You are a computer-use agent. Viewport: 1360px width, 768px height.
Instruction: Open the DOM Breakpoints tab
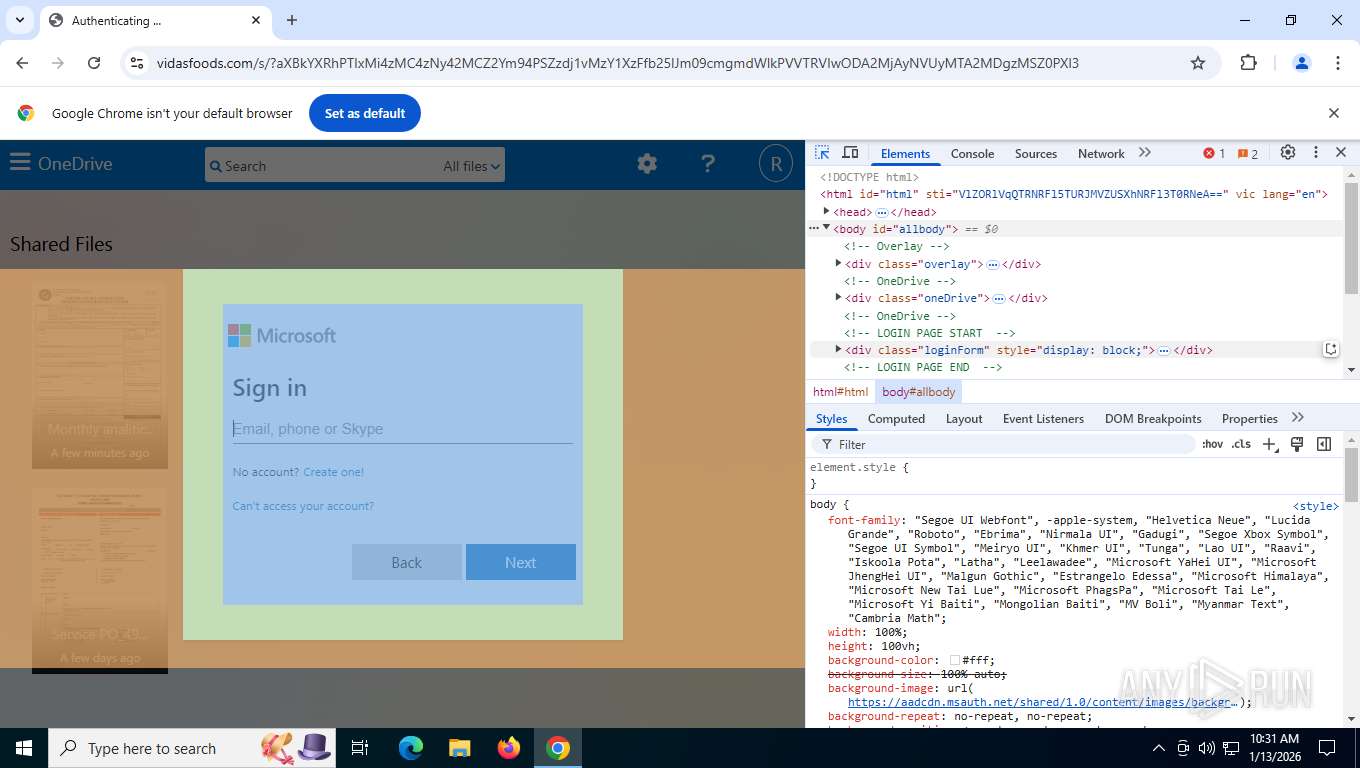pos(1153,419)
